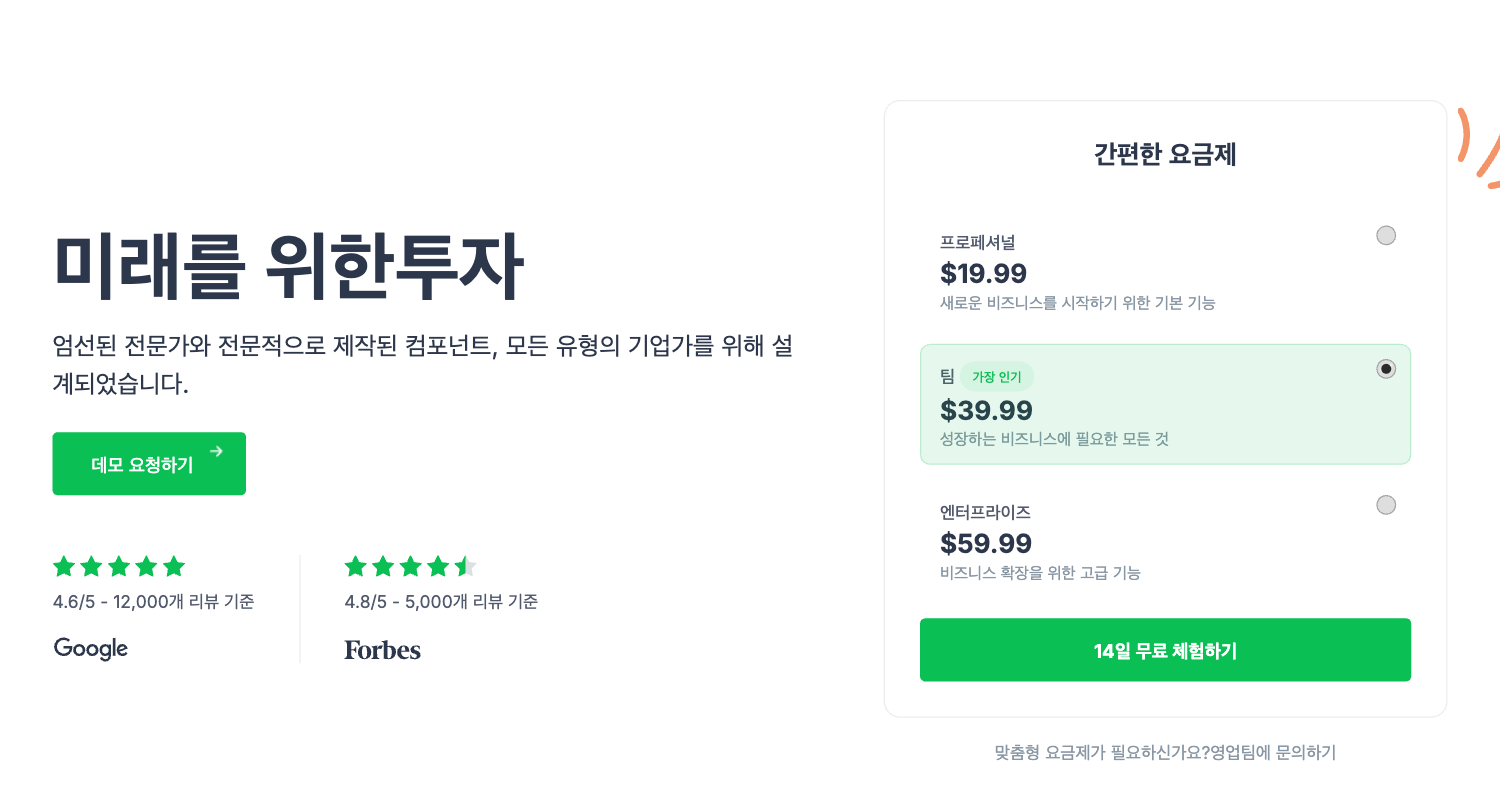Select the 엔터프라이즈 plan radio button

coord(1386,505)
